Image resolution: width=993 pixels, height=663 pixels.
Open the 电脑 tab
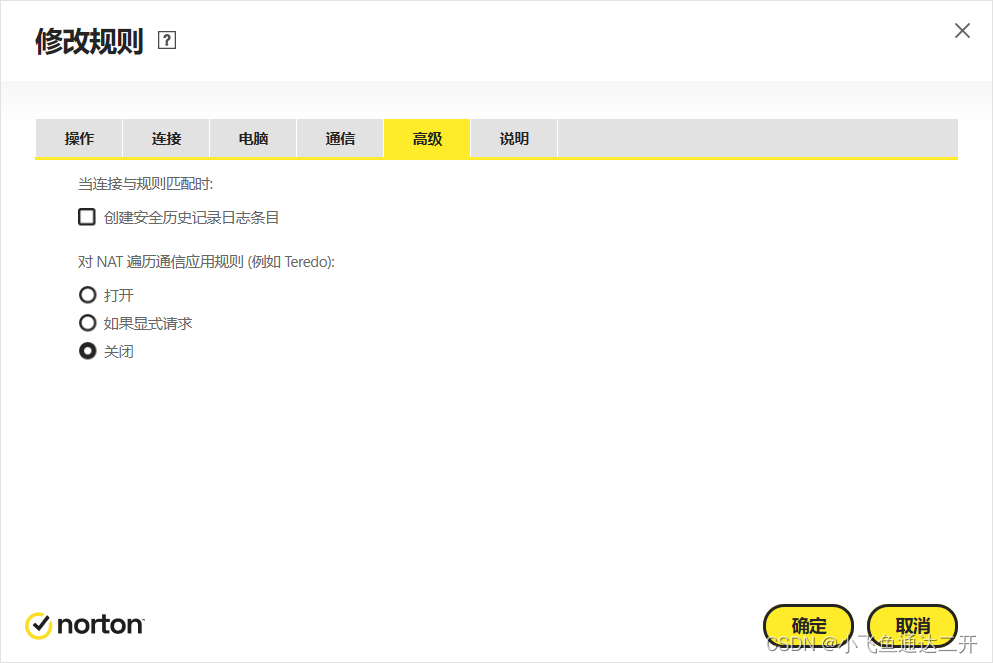coord(252,138)
